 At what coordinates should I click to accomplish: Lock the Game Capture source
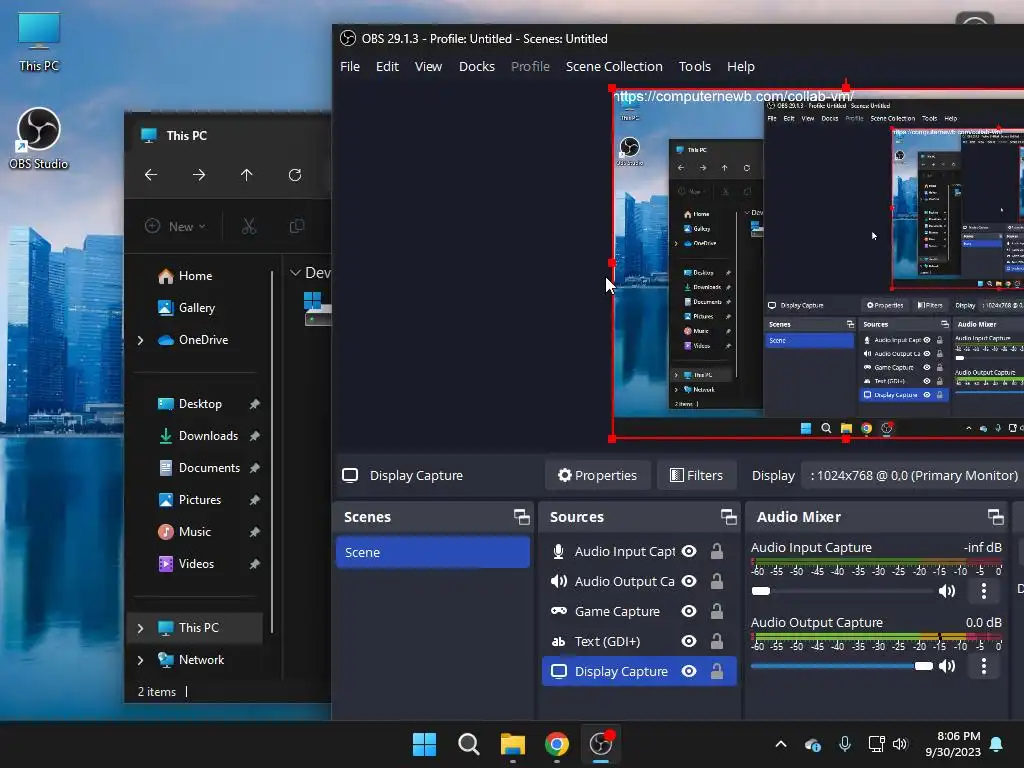(716, 611)
